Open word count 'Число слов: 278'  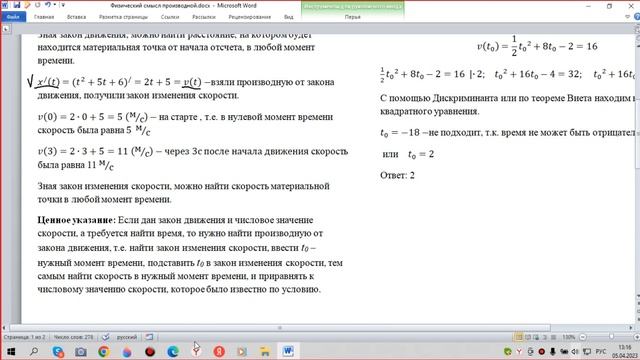73,337
